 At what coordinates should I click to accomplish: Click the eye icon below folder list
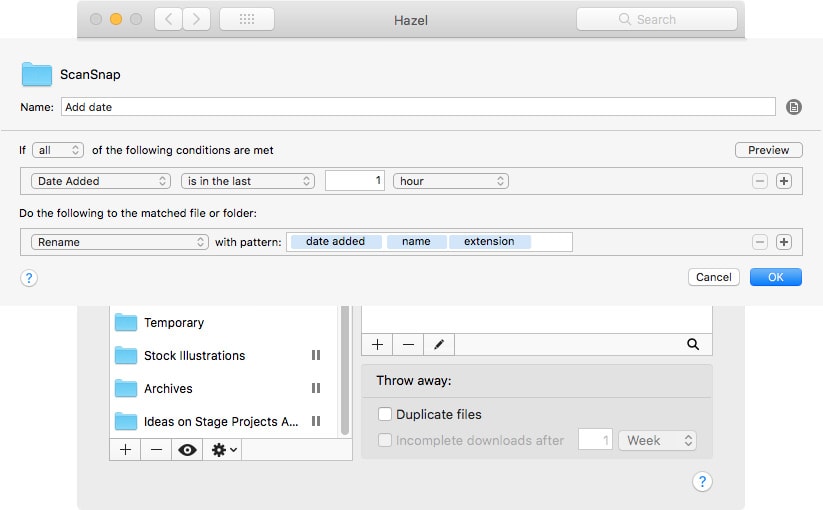187,450
